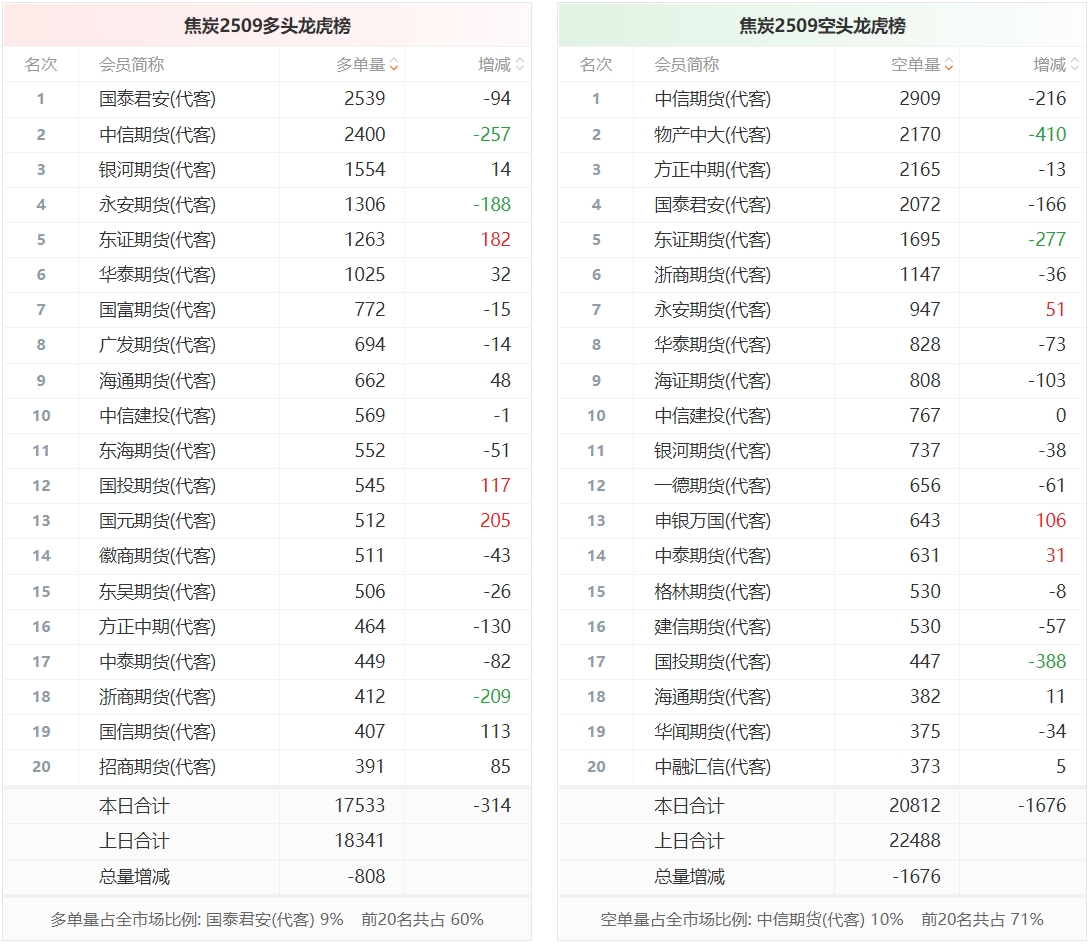The width and height of the screenshot is (1091, 945).
Task: Select 招商期货(代客) row
Action: (x=267, y=766)
